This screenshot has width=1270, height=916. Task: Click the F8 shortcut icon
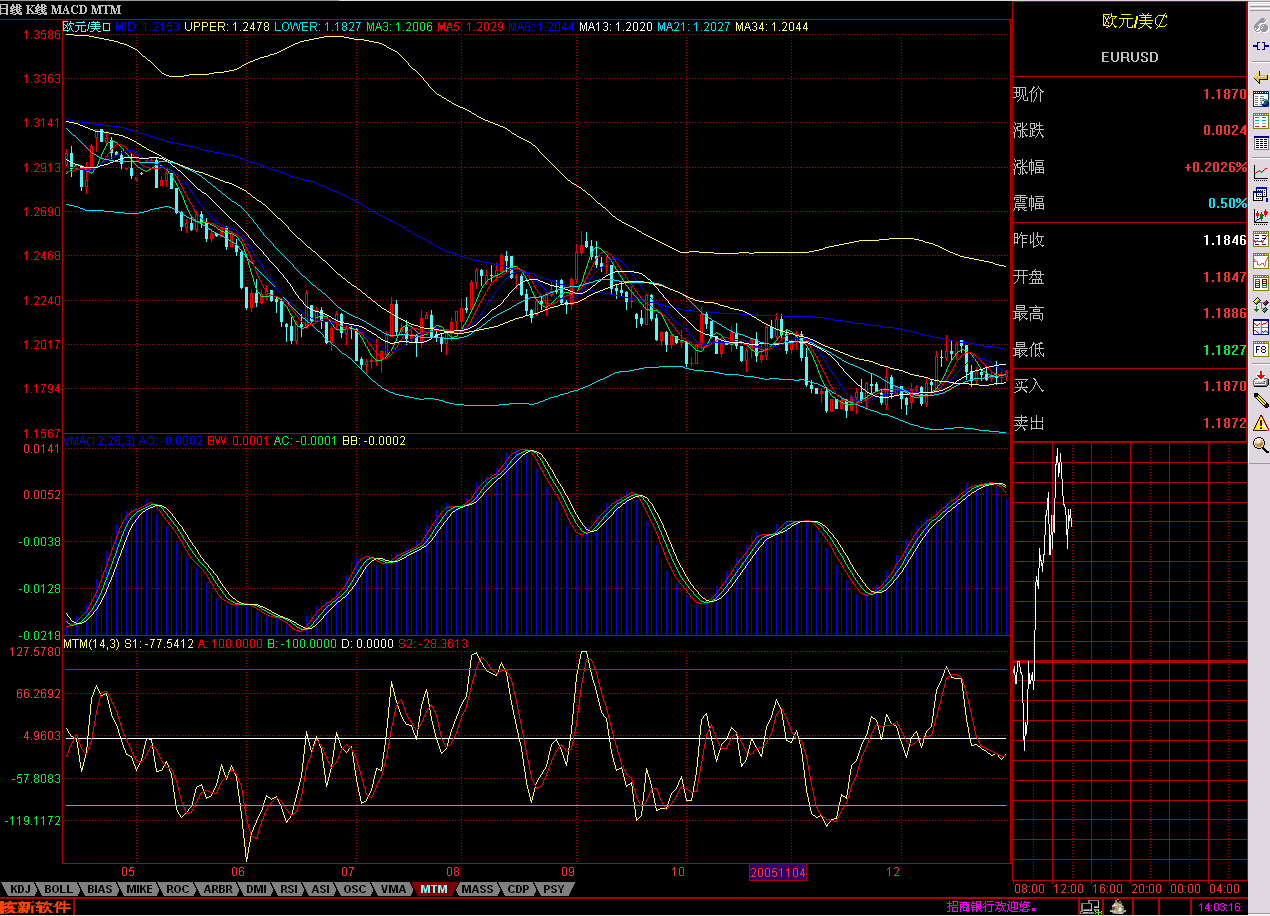tap(1261, 351)
